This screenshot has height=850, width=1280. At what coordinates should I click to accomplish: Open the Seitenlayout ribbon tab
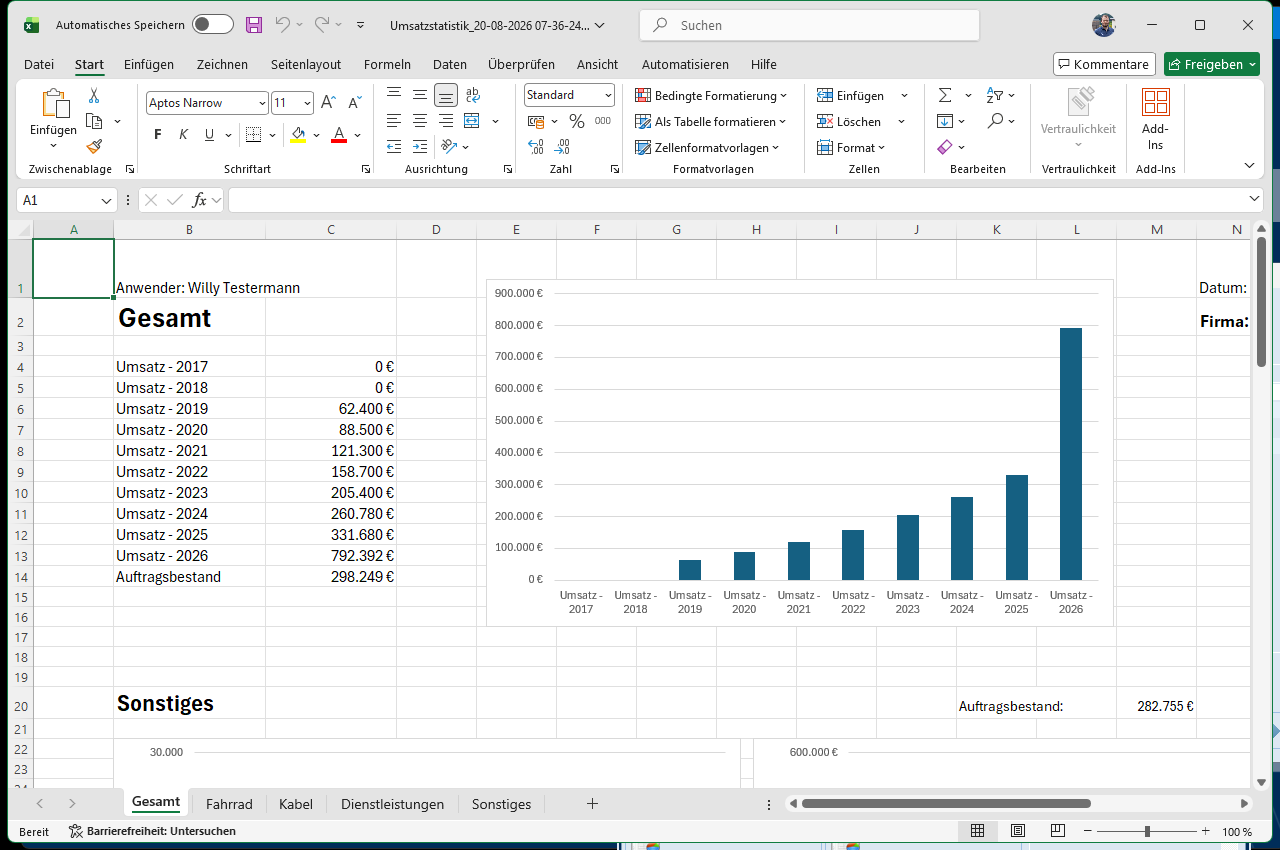pyautogui.click(x=306, y=64)
